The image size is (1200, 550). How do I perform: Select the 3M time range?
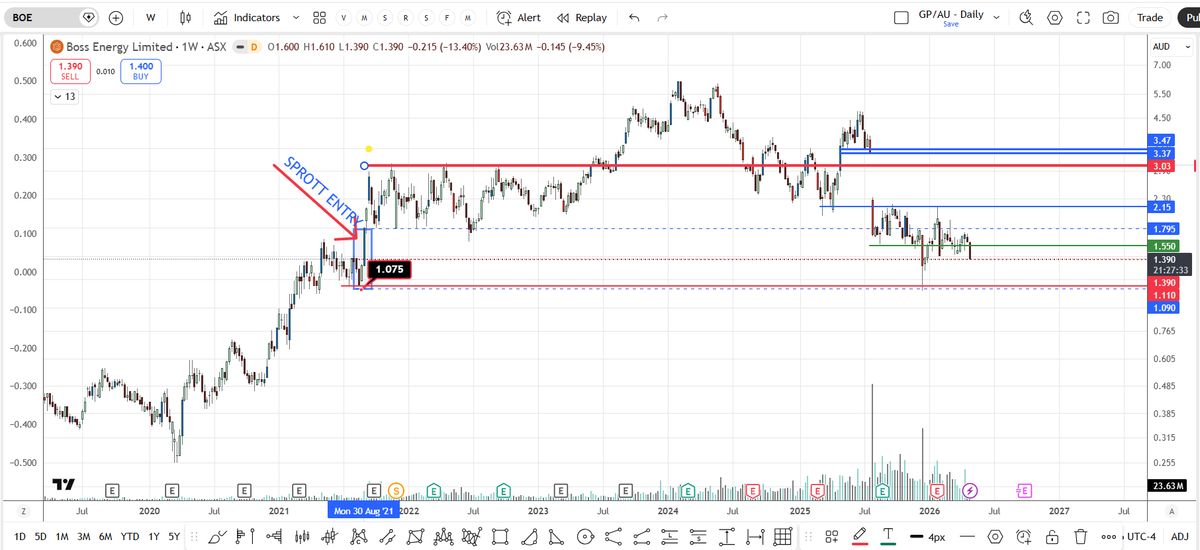coord(84,537)
